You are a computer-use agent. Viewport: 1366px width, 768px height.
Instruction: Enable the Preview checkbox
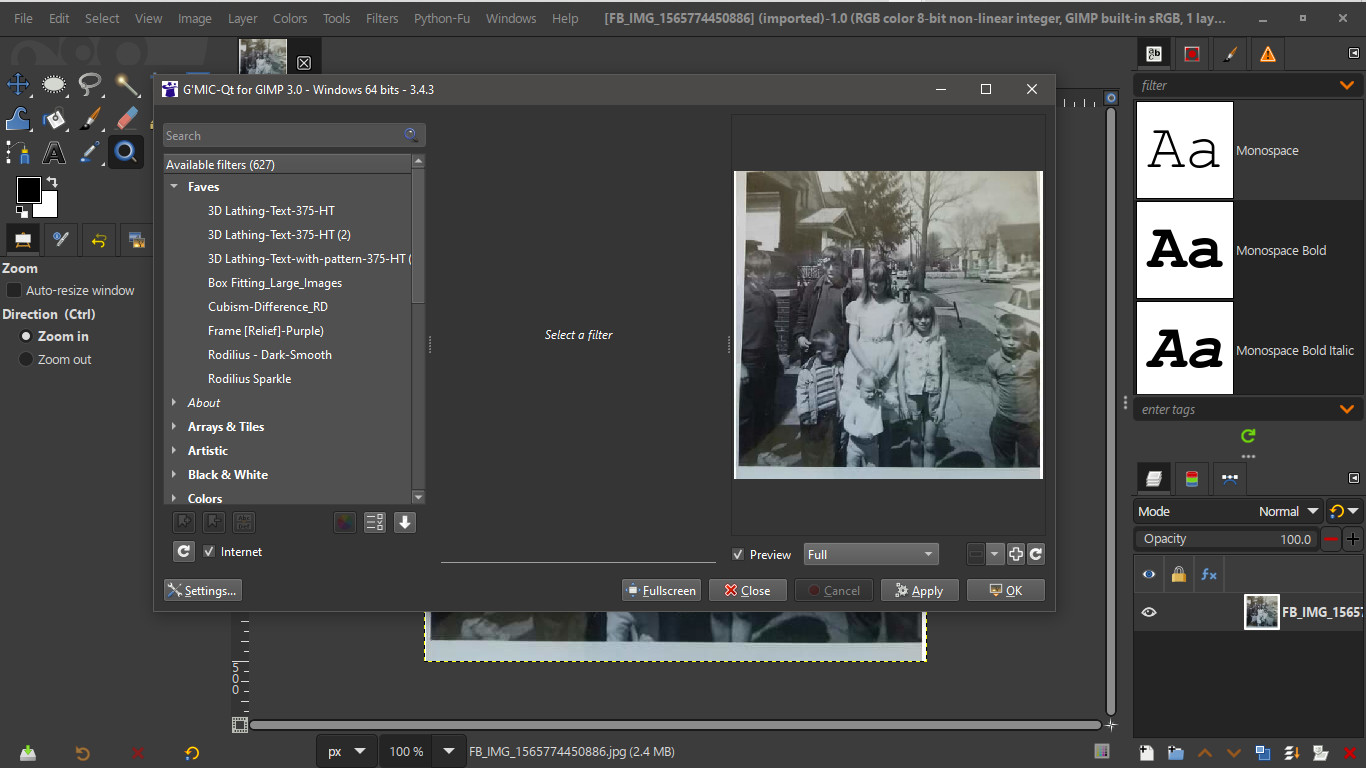pyautogui.click(x=738, y=554)
